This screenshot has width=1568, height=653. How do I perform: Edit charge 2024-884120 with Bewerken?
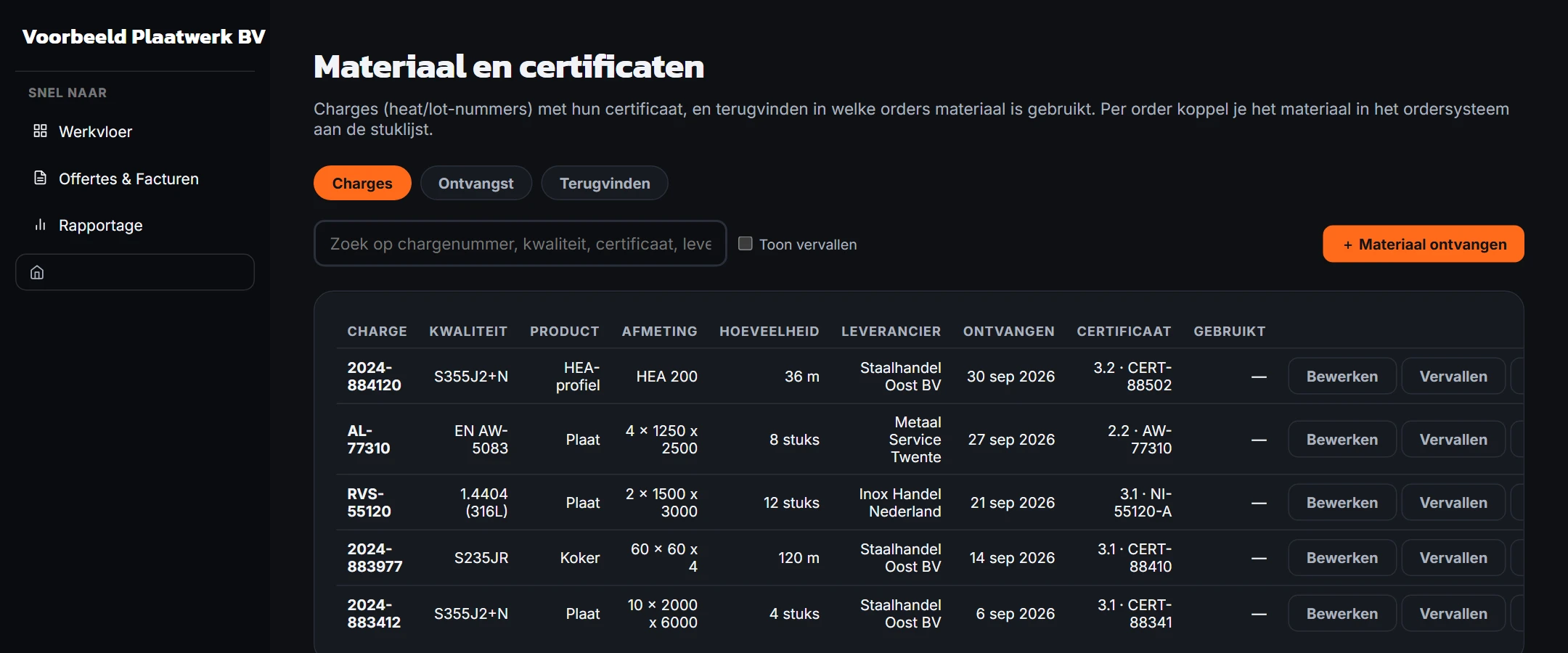coord(1342,377)
